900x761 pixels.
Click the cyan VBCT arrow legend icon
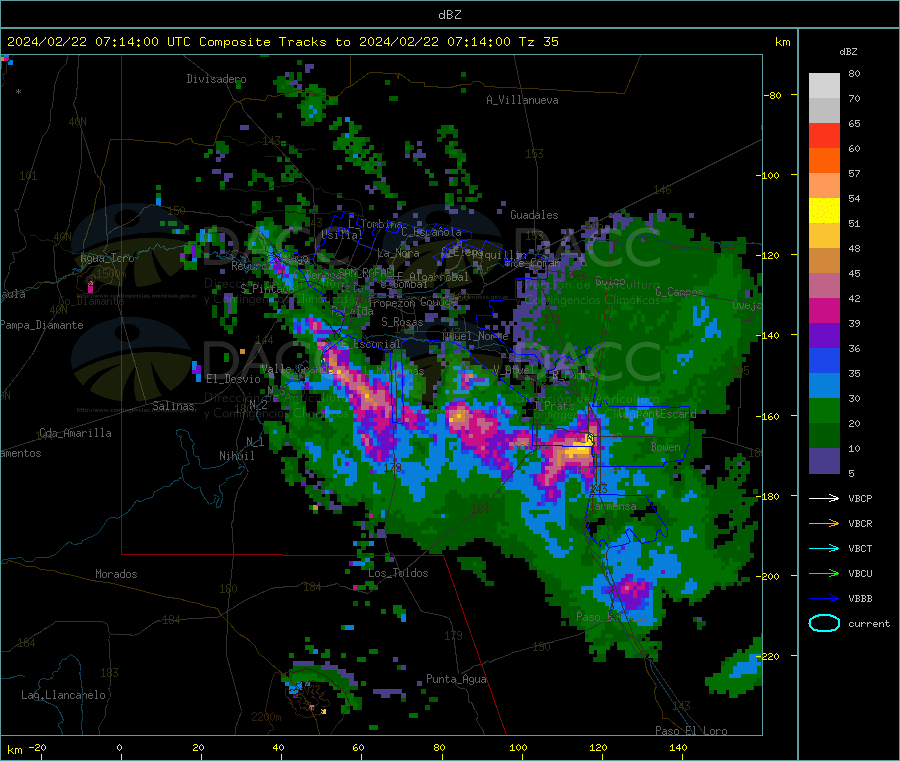point(824,549)
